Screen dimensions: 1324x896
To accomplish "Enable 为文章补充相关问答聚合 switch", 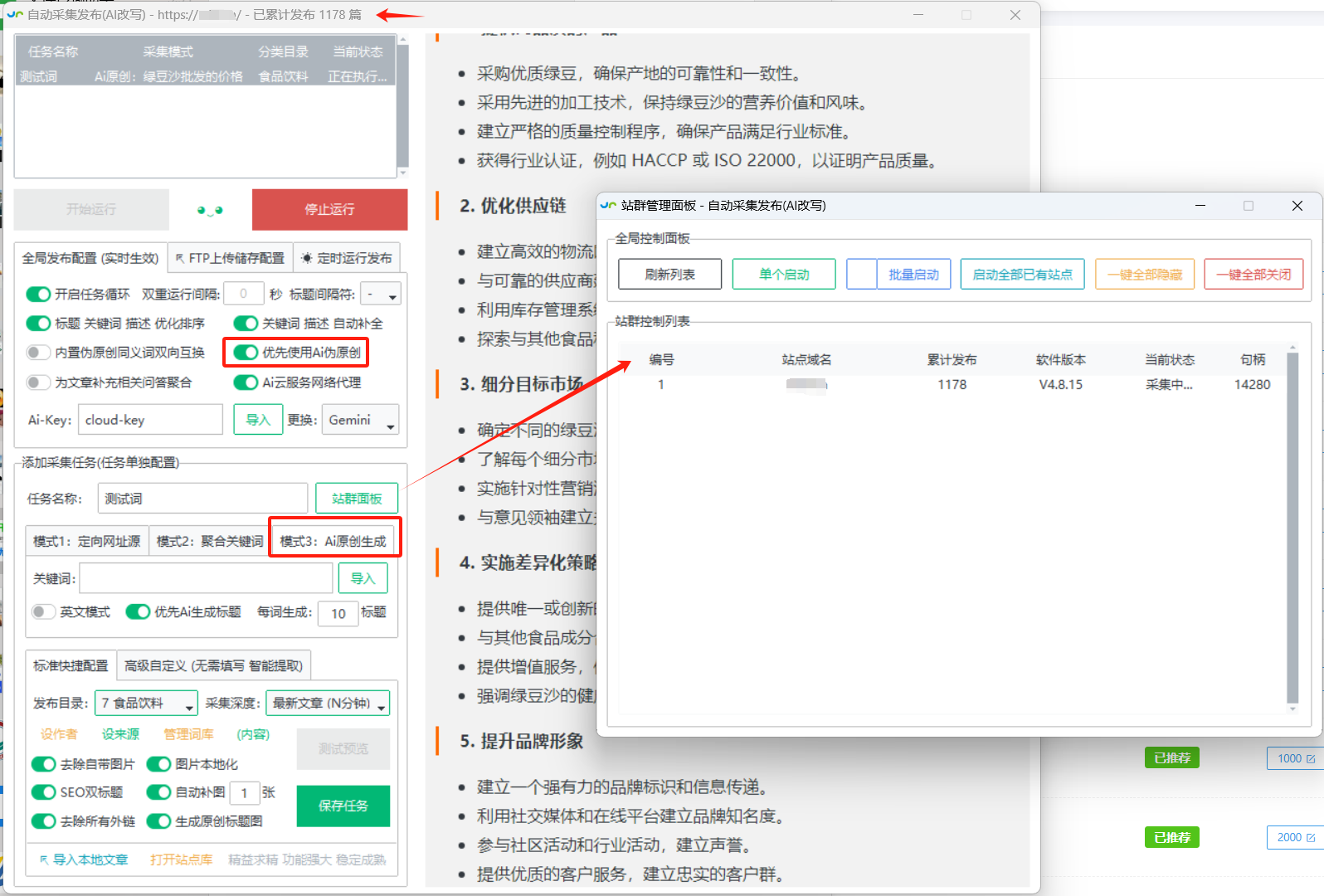I will [39, 382].
